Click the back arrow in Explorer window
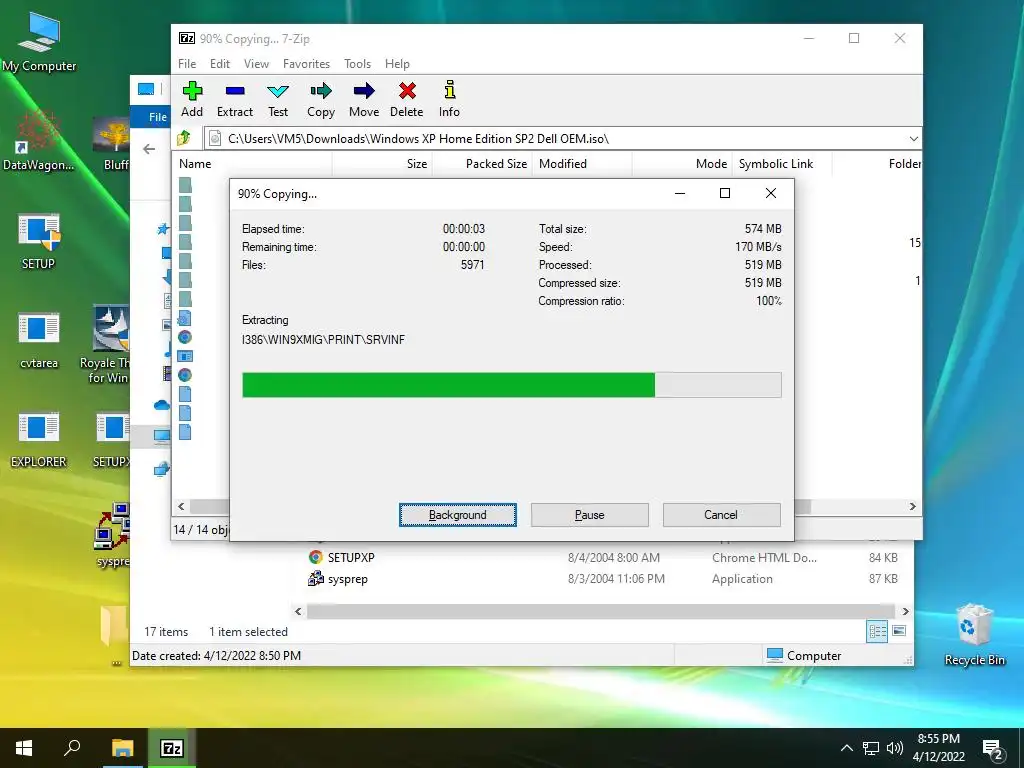The width and height of the screenshot is (1024, 768). coord(149,149)
